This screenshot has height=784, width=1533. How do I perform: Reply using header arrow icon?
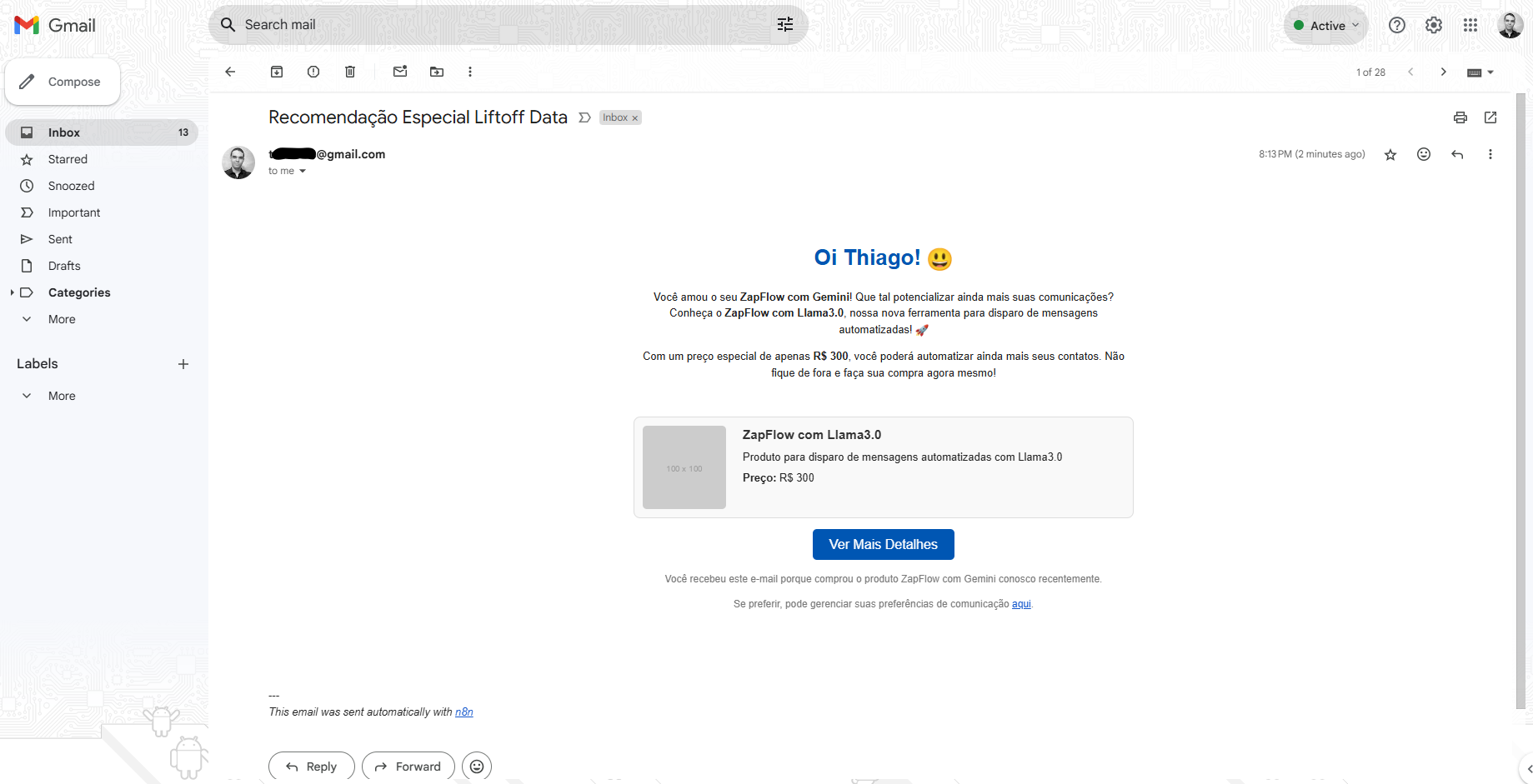point(1457,154)
